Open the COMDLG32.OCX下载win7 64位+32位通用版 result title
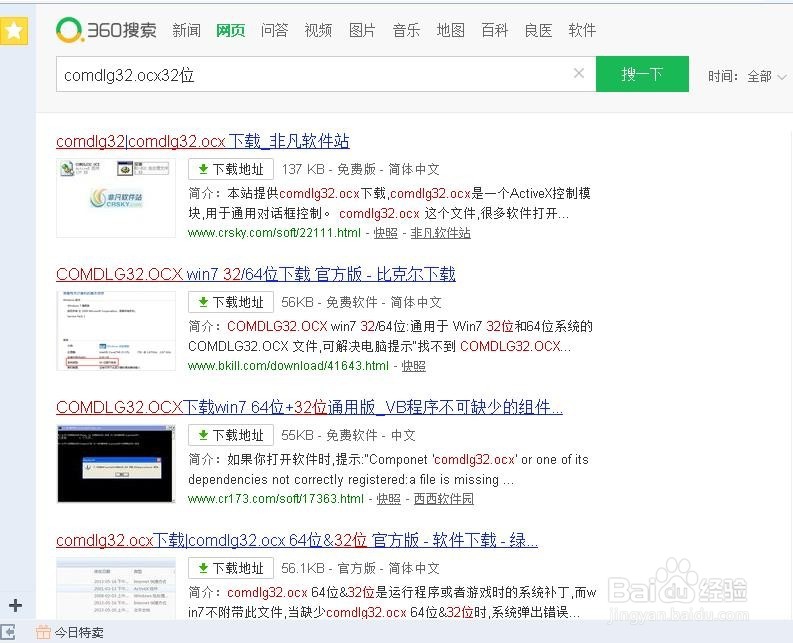Image resolution: width=793 pixels, height=643 pixels. pos(310,407)
